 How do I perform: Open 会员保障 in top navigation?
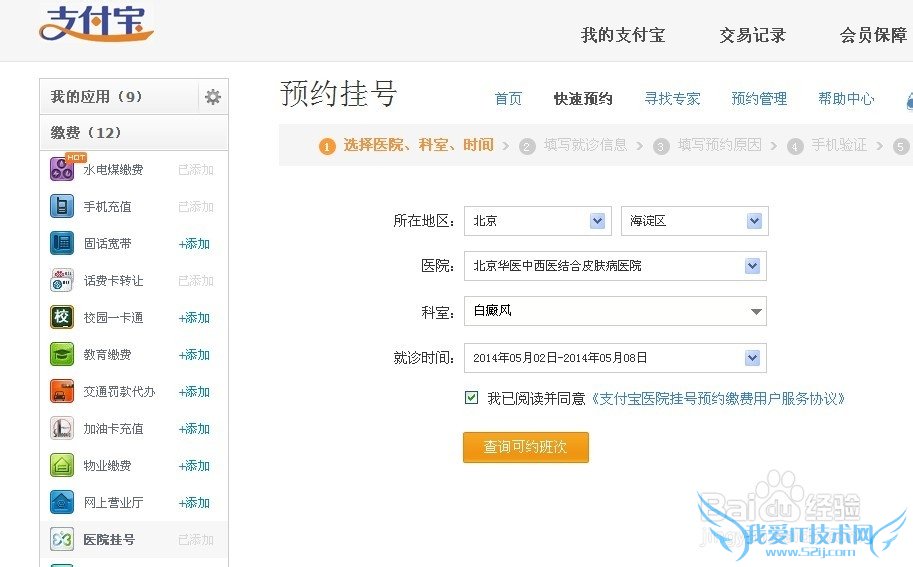873,35
